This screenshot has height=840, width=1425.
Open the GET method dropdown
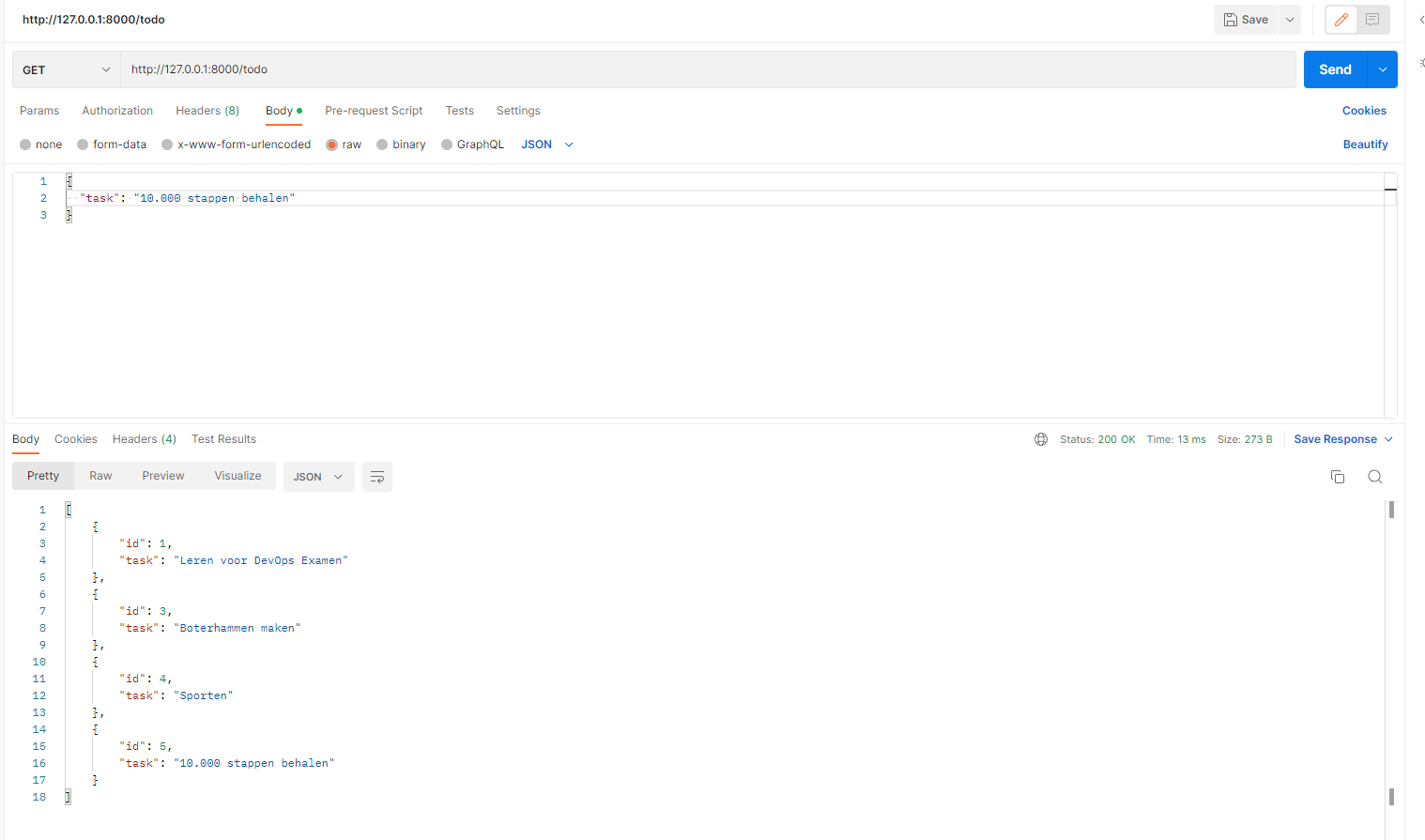[66, 69]
